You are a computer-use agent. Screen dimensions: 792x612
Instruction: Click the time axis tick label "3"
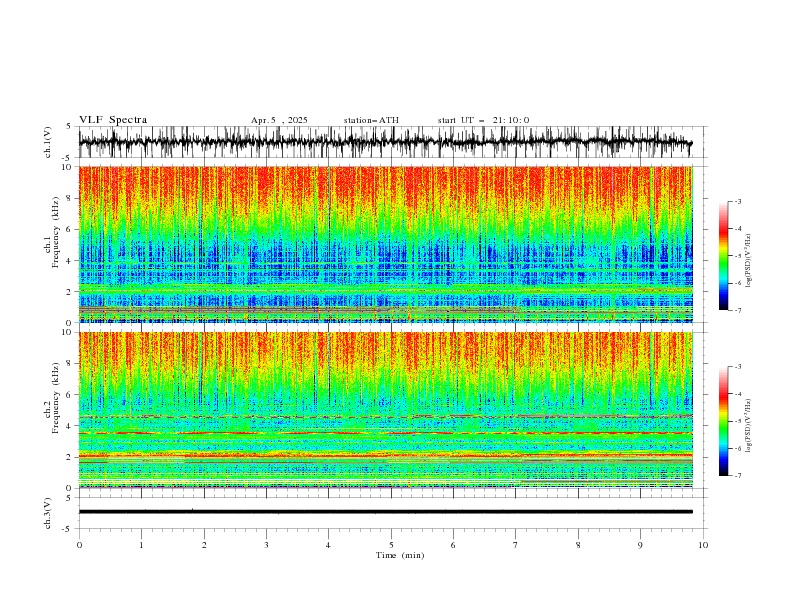tap(266, 545)
